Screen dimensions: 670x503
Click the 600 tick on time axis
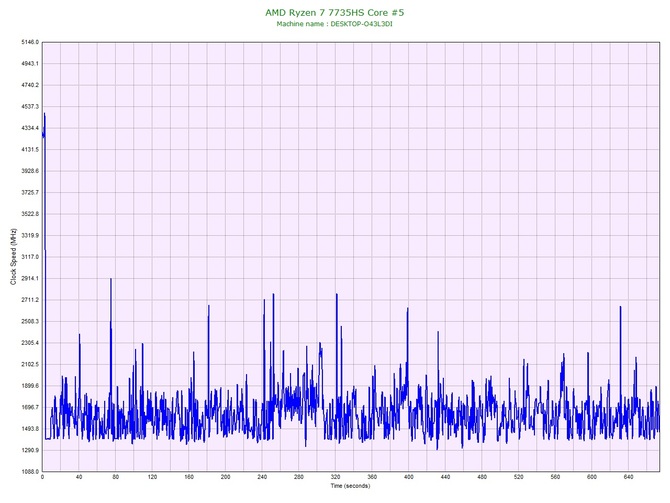point(592,477)
